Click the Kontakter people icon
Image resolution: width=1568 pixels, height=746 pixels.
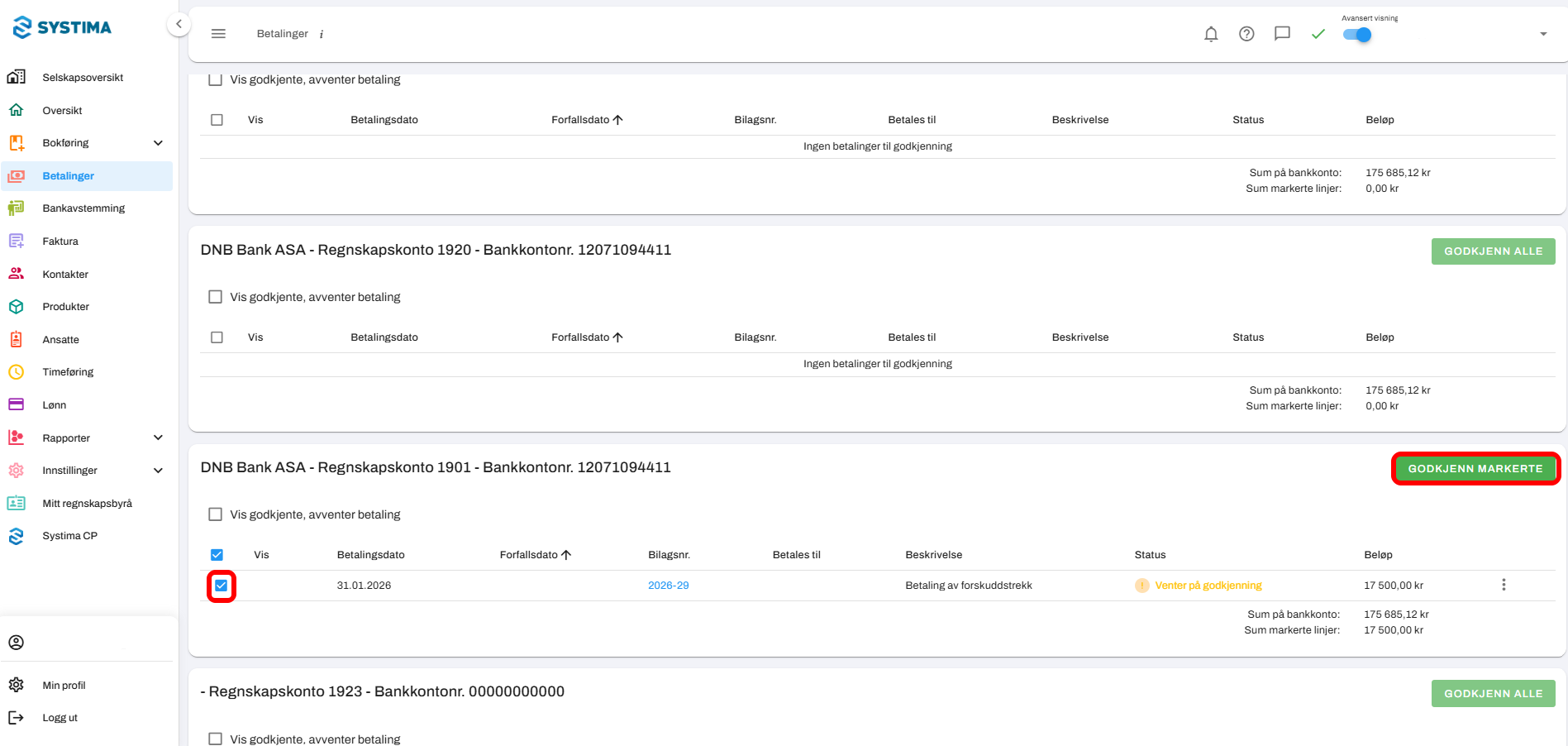pos(16,274)
